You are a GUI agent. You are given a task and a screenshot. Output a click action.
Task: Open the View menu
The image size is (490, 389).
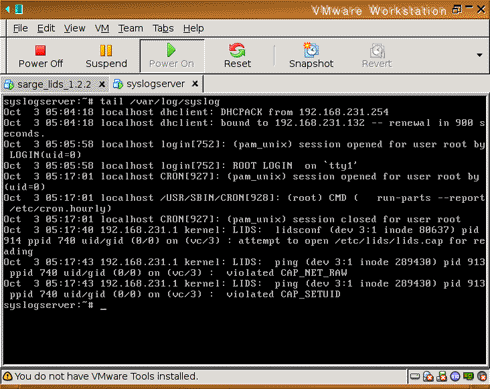74,28
